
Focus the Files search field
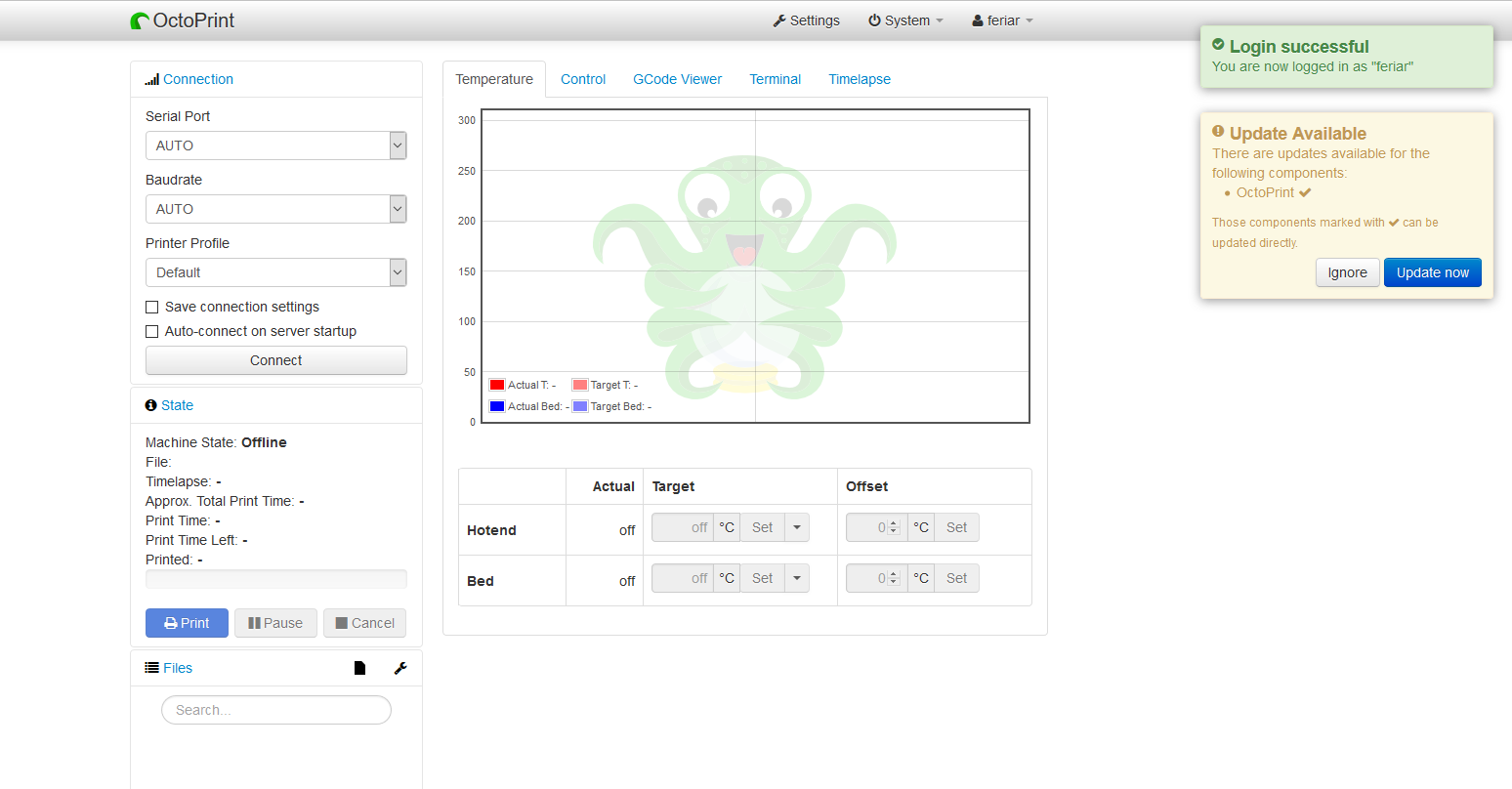(276, 710)
